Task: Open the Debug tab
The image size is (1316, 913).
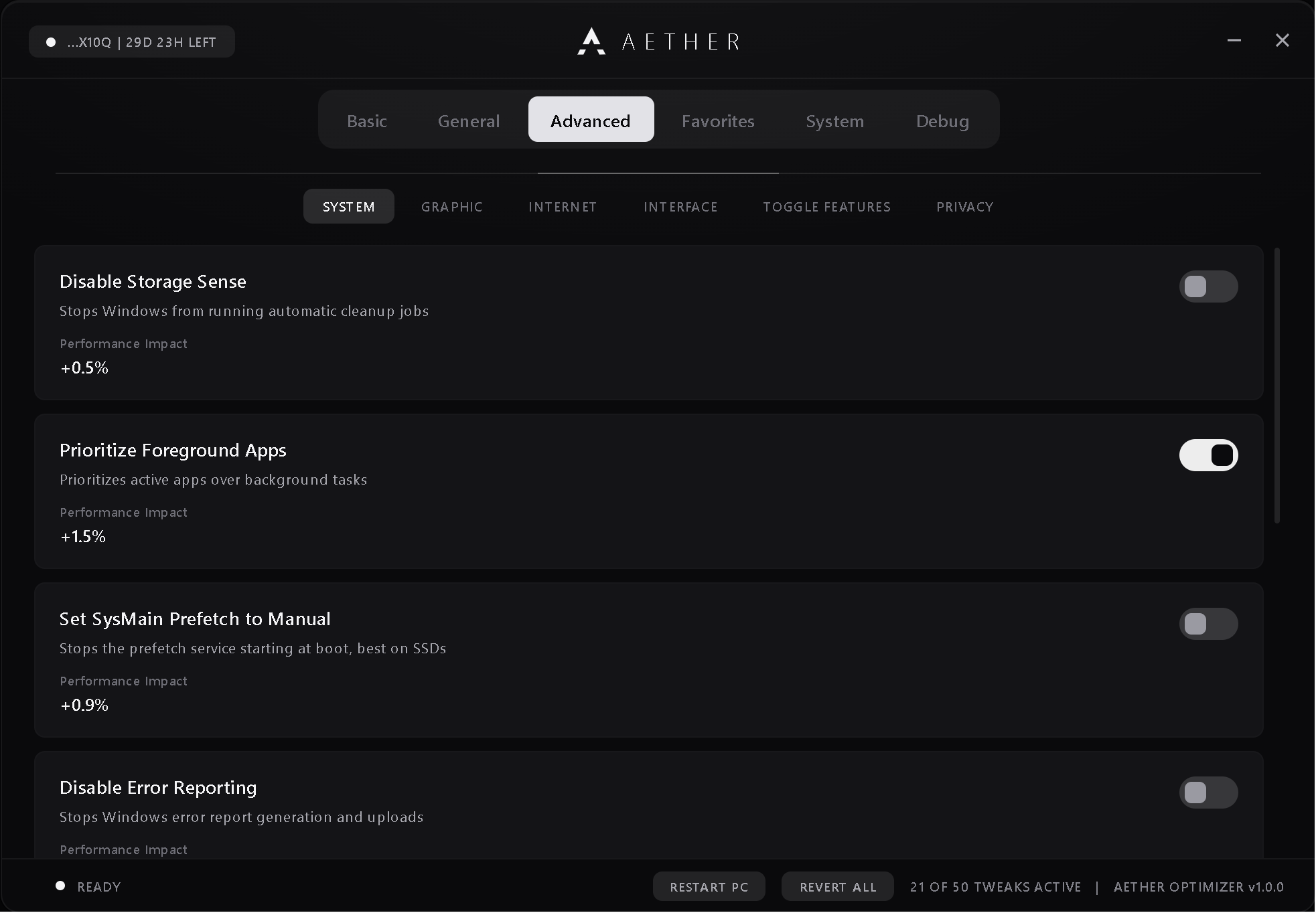Action: tap(942, 120)
